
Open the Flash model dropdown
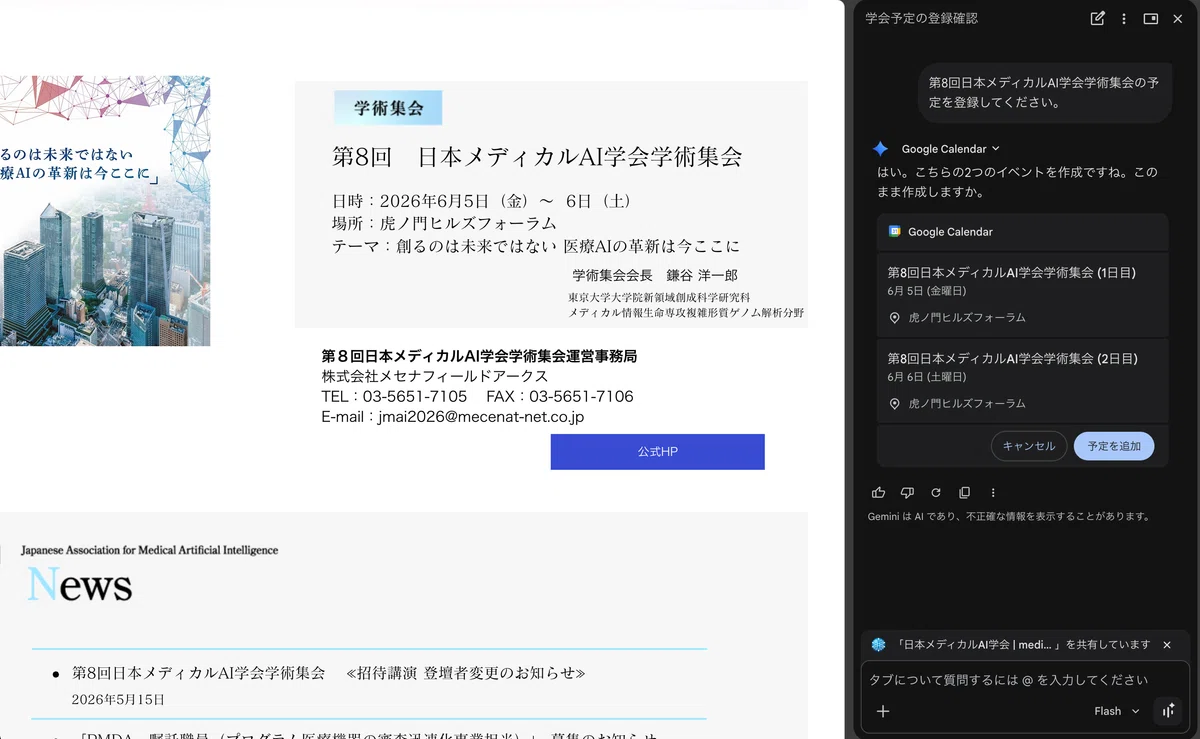(x=1116, y=711)
